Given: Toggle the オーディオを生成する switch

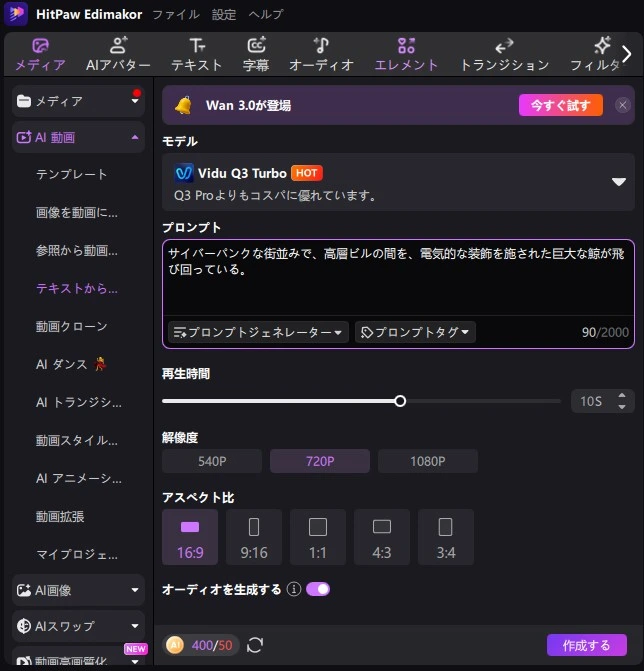Looking at the screenshot, I should (x=318, y=589).
